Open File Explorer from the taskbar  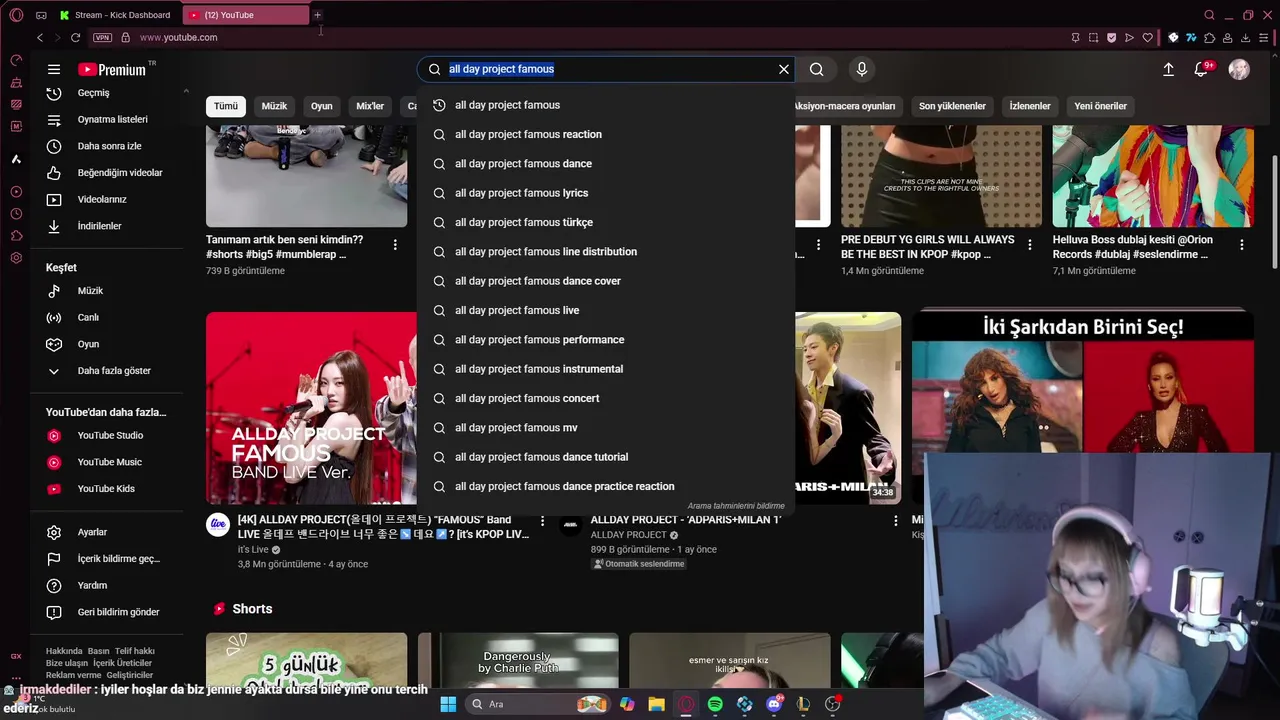656,704
